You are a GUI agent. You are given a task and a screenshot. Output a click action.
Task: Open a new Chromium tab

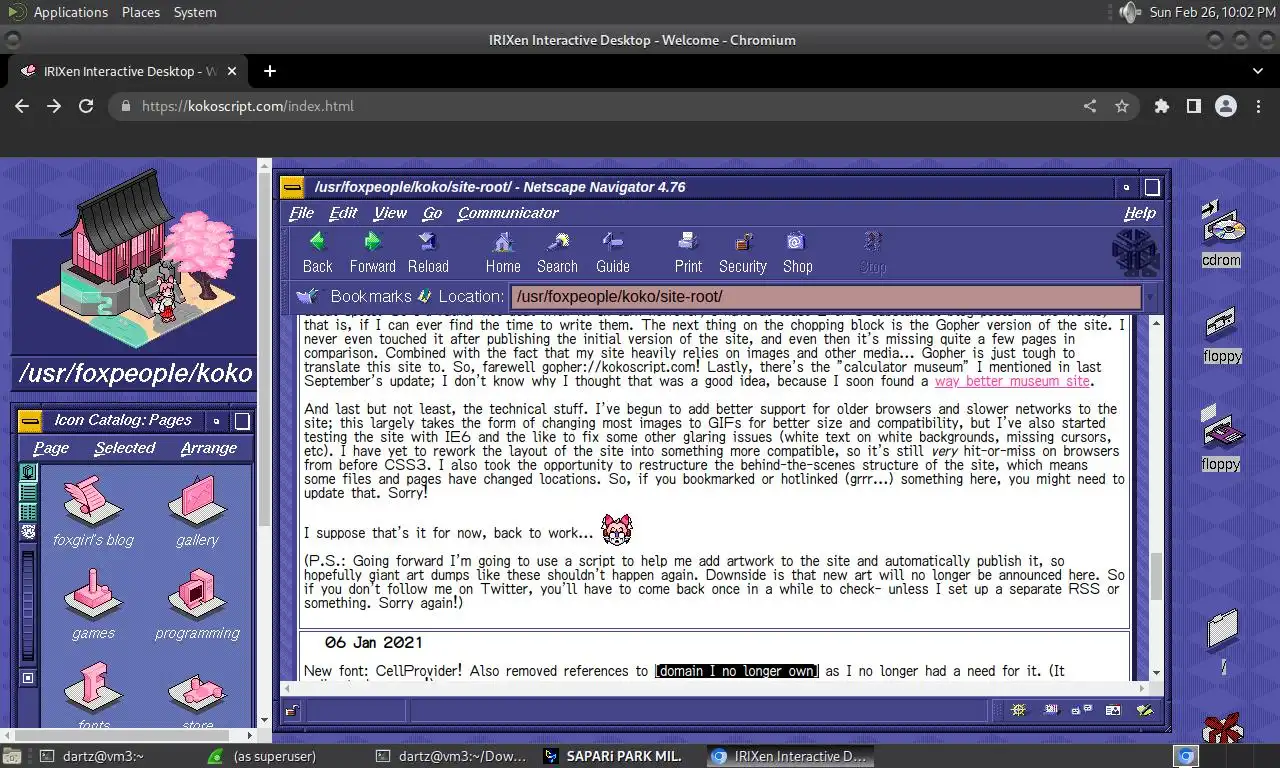click(x=270, y=71)
